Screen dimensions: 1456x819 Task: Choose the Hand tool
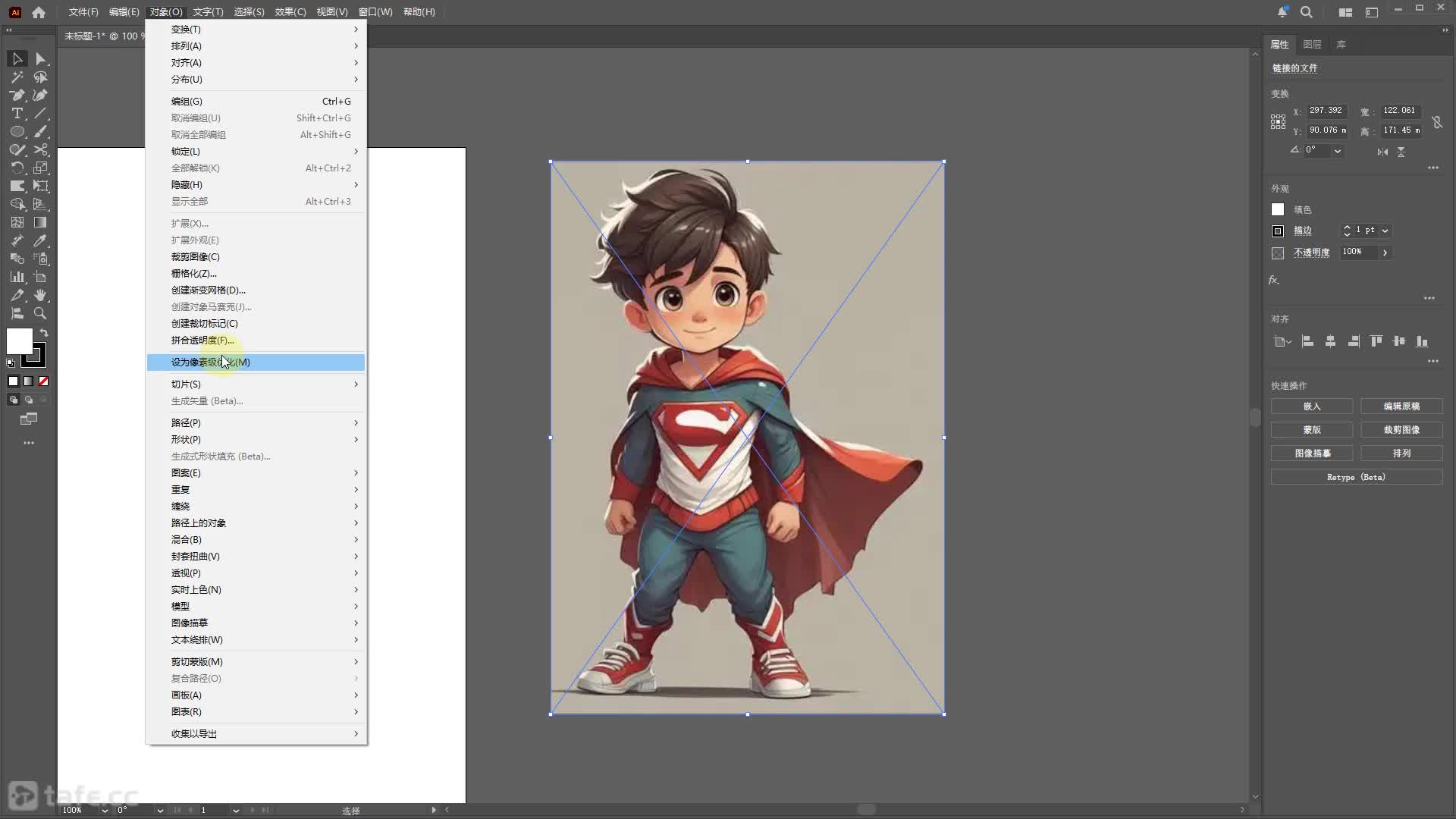click(41, 296)
